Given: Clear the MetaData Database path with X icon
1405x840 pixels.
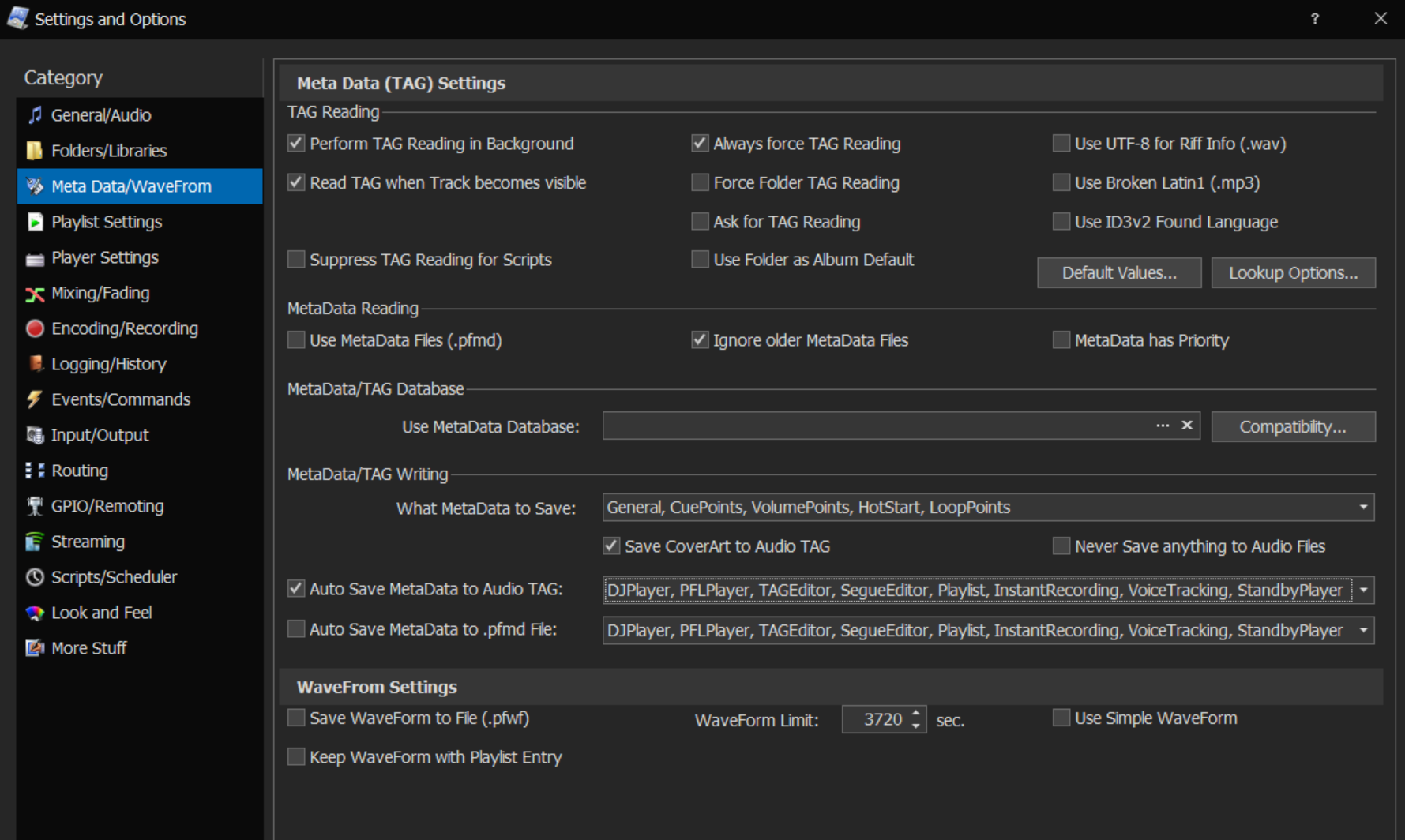Looking at the screenshot, I should (1186, 426).
